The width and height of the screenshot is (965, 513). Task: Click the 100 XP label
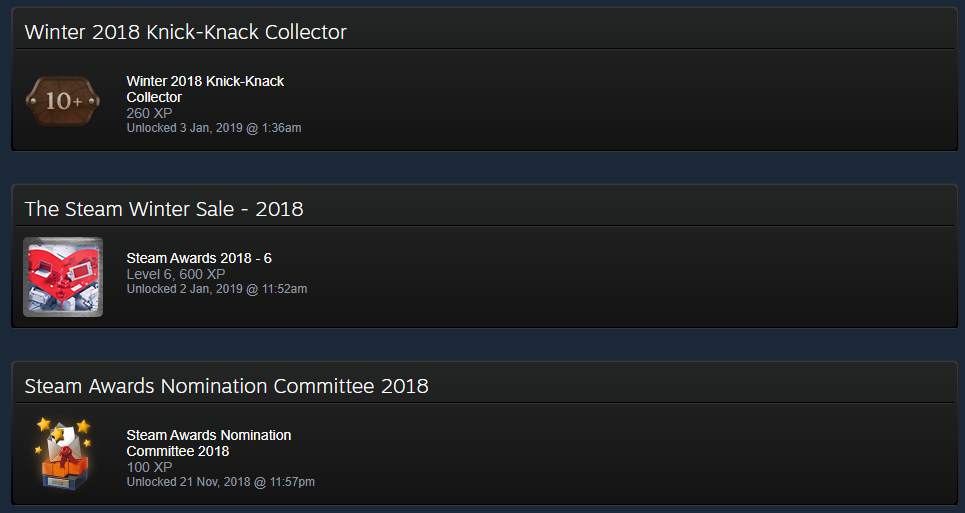pyautogui.click(x=149, y=467)
